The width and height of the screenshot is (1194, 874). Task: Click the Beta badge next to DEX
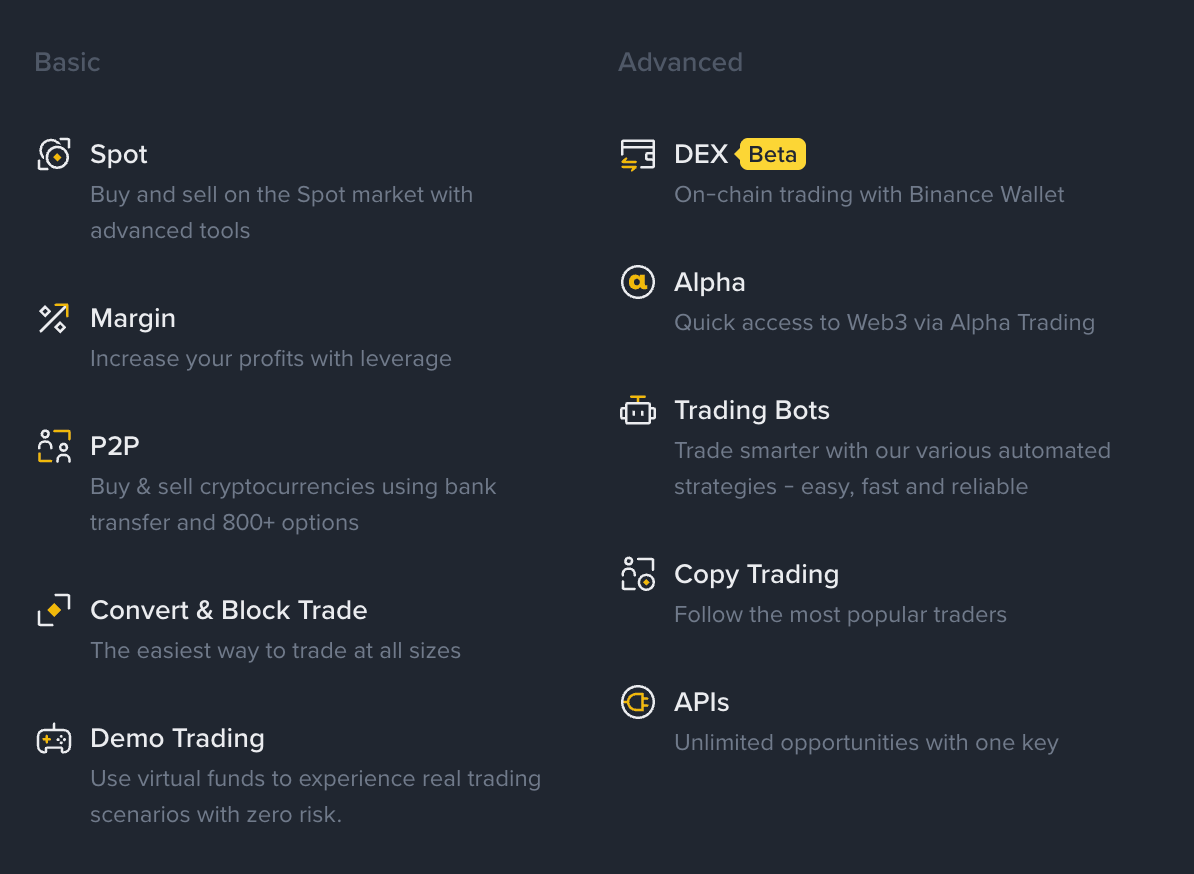[x=771, y=154]
